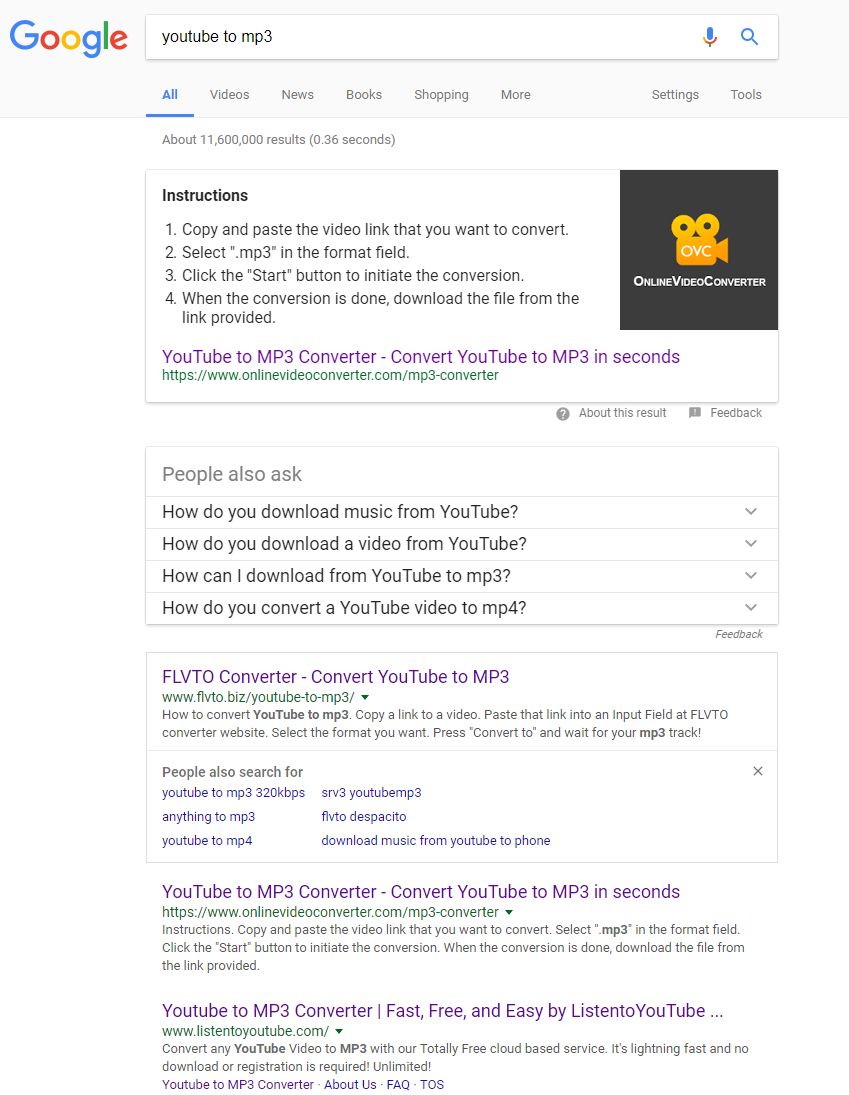
Task: Open the FLVTO Converter result link
Action: click(335, 677)
